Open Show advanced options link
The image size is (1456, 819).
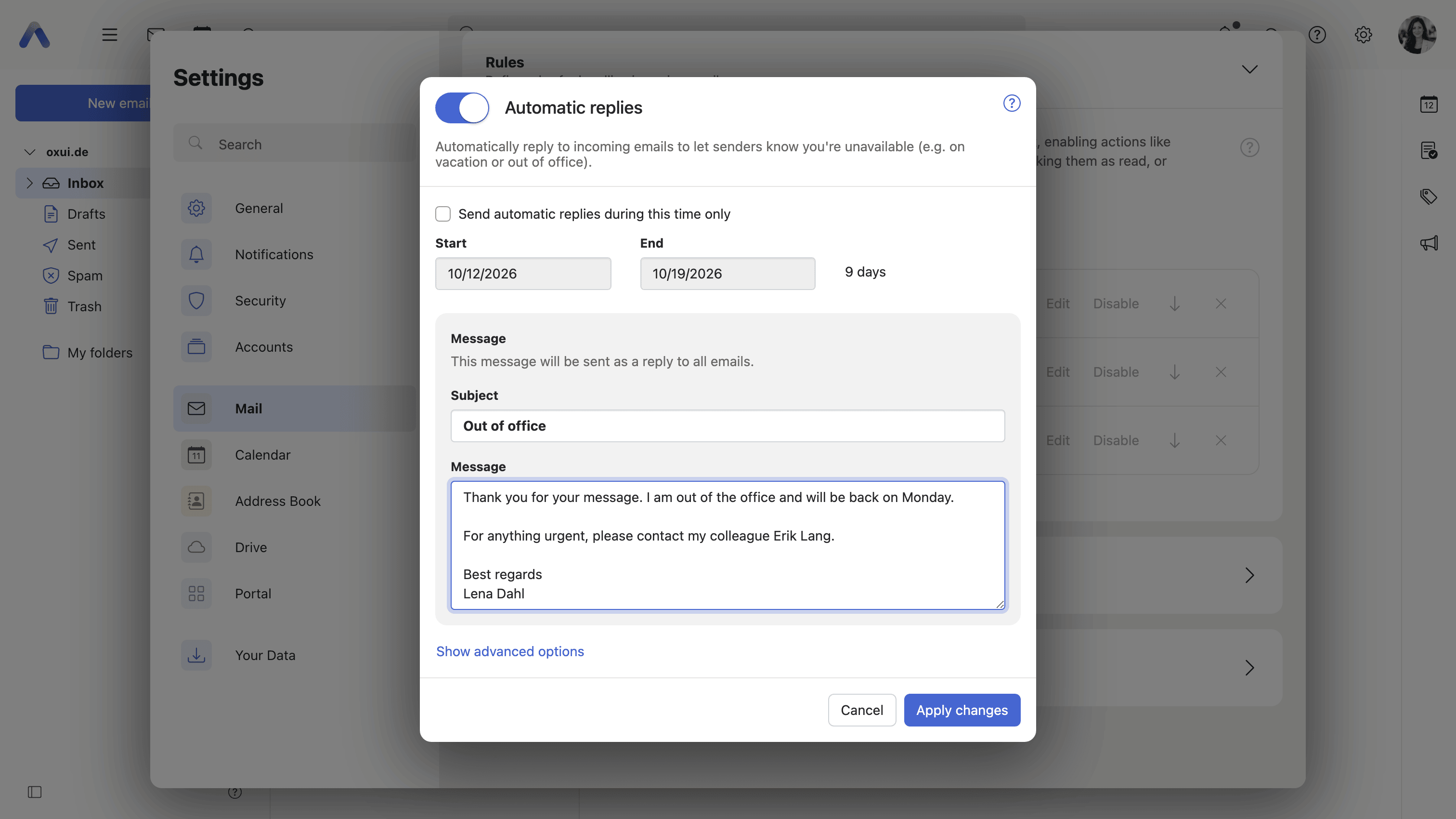pyautogui.click(x=510, y=651)
